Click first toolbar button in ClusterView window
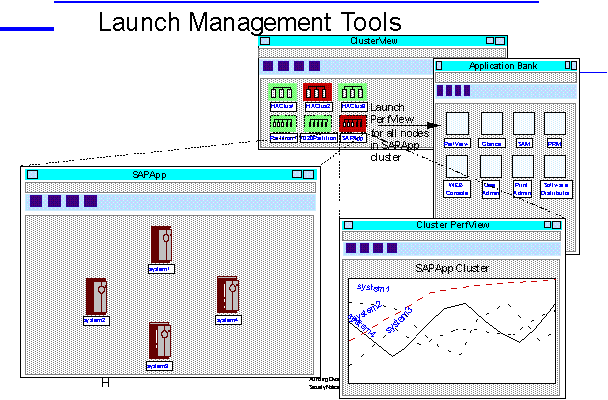The image size is (608, 400). 268,66
